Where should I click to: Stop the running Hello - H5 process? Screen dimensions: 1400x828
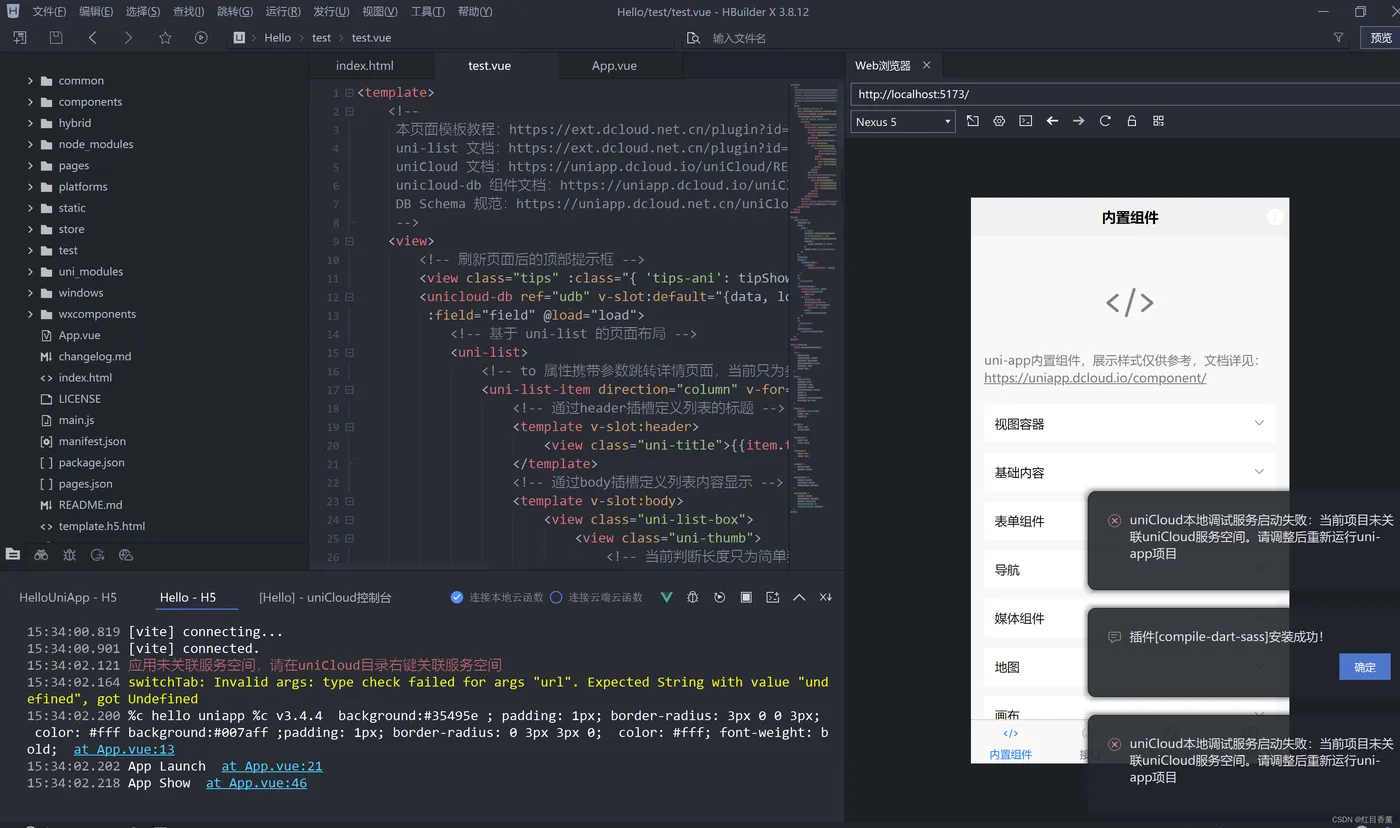tap(746, 597)
